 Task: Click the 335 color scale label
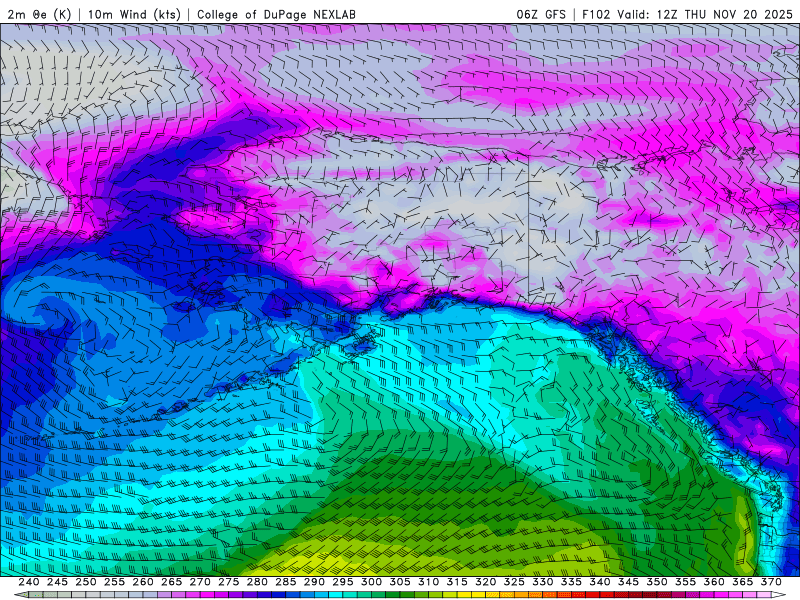pos(571,582)
